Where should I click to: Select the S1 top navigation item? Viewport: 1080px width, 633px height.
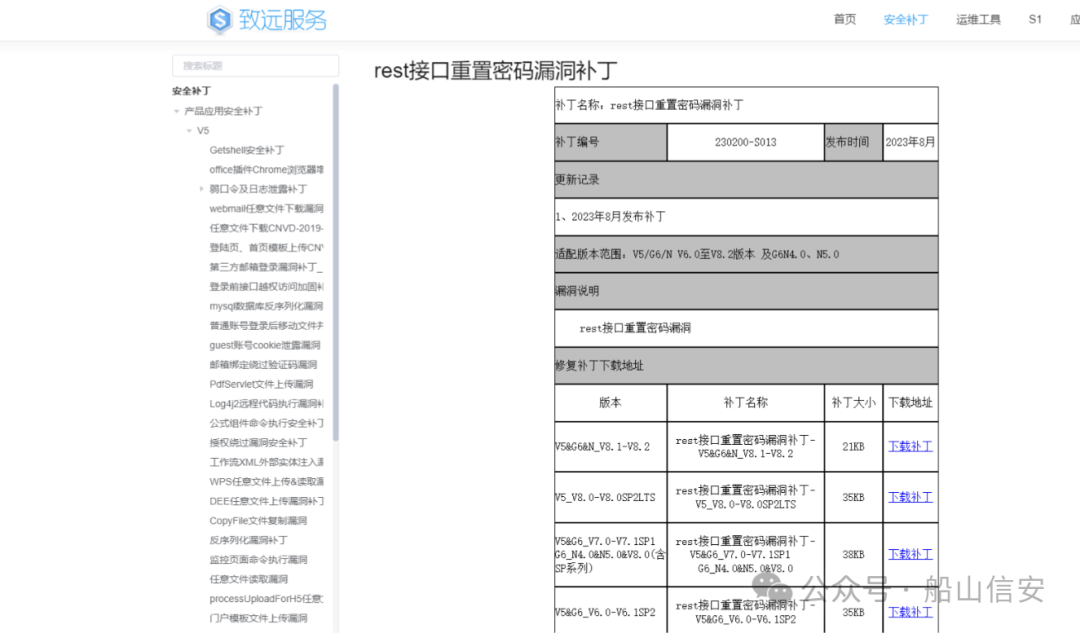click(1035, 19)
